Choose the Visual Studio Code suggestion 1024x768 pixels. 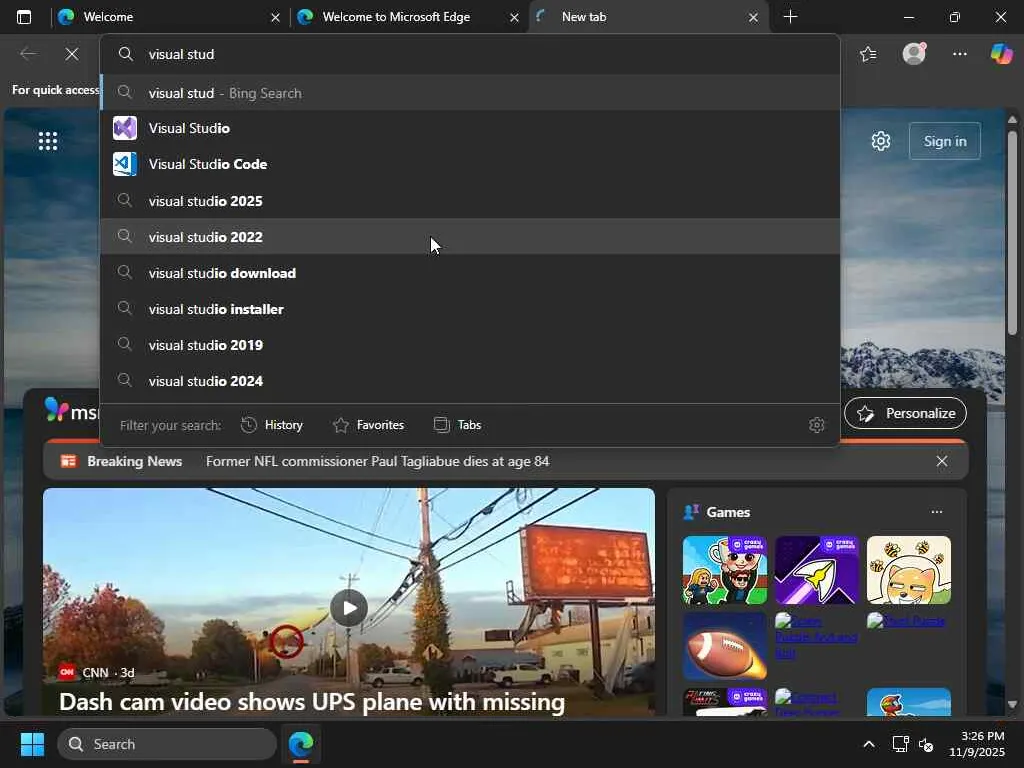(470, 164)
